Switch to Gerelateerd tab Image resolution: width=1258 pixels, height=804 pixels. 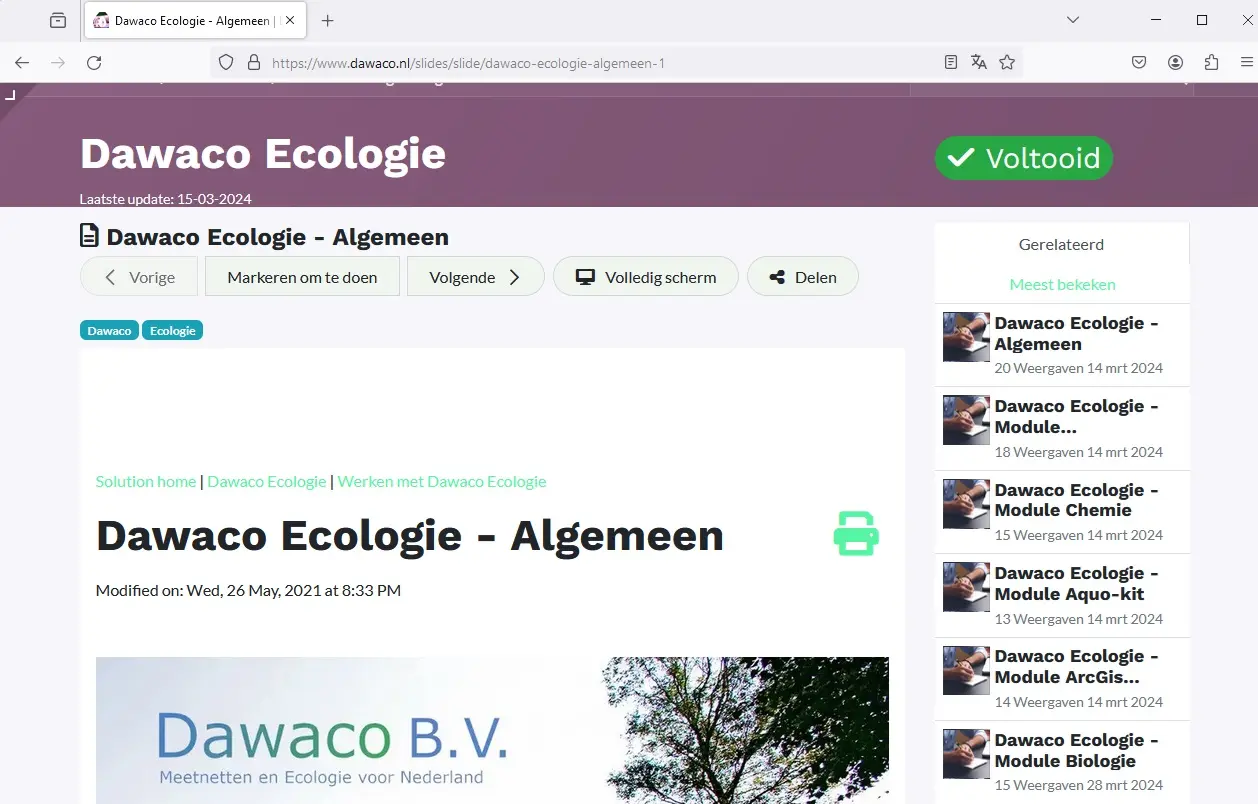coord(1061,244)
